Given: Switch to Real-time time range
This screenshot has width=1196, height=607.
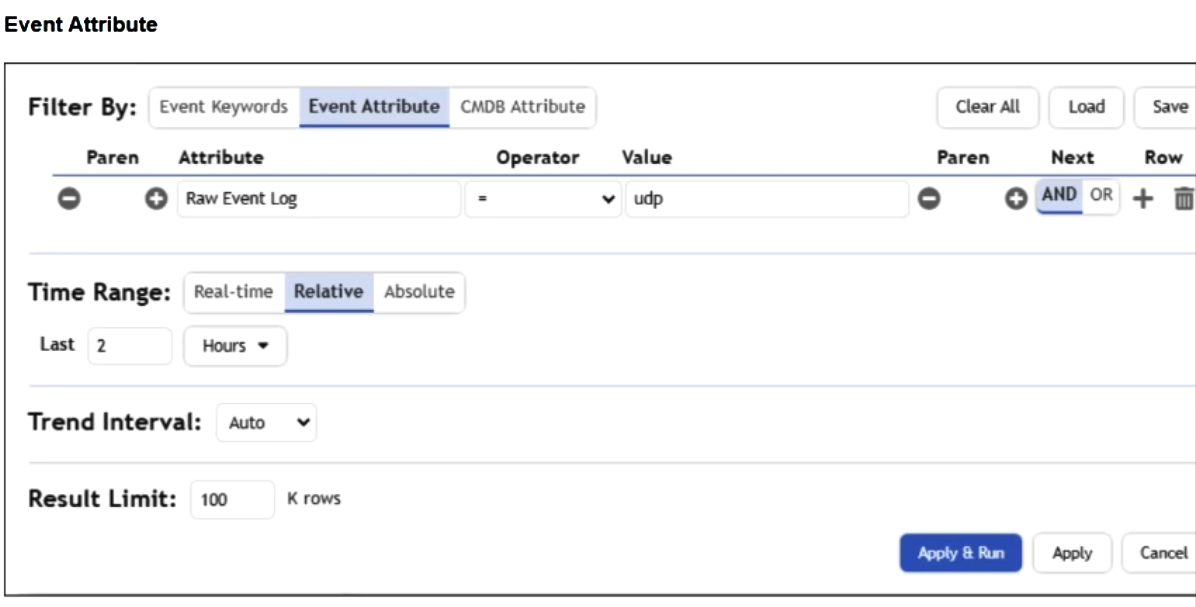Looking at the screenshot, I should click(x=233, y=292).
